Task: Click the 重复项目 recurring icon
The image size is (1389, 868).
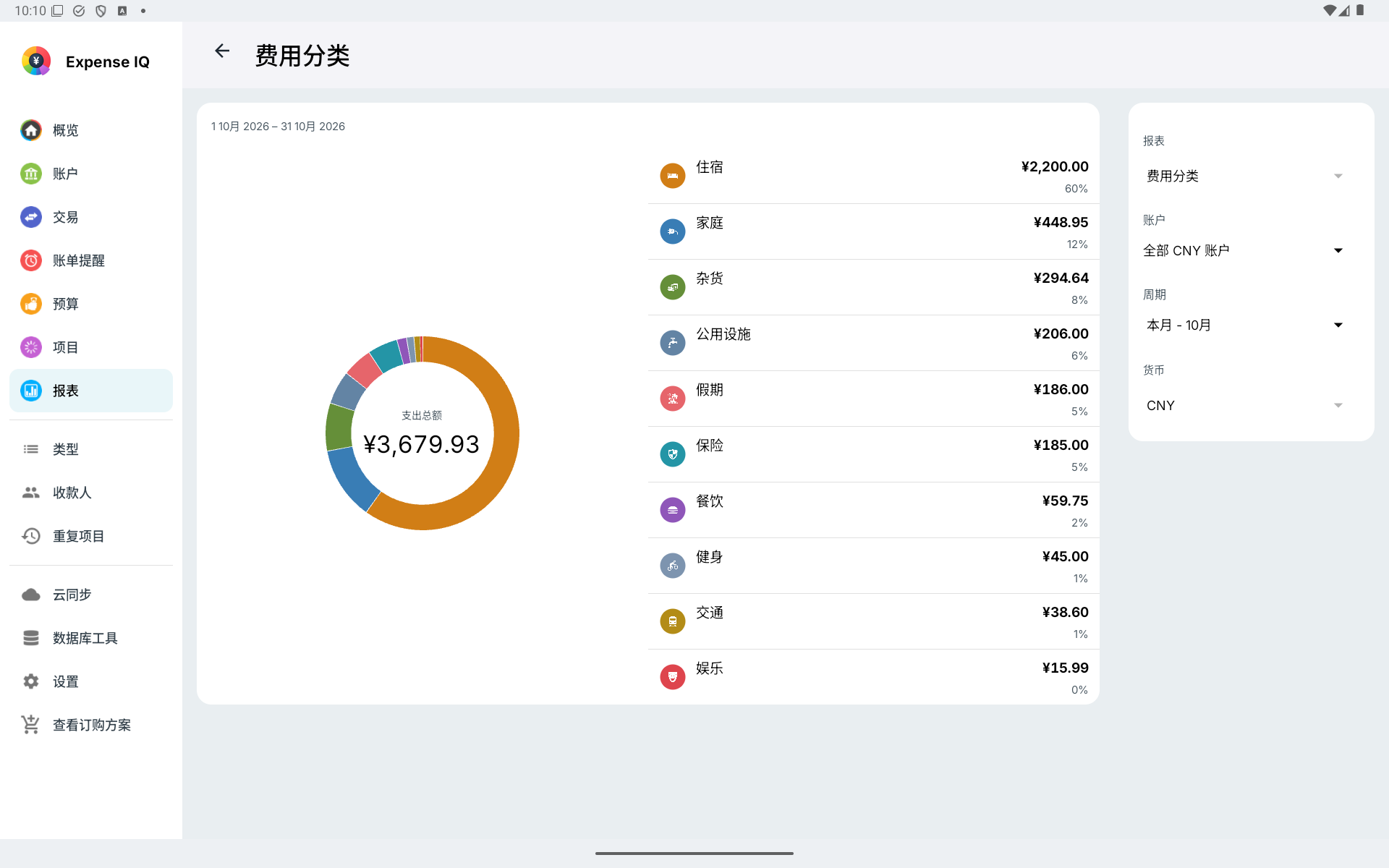Action: (x=31, y=536)
